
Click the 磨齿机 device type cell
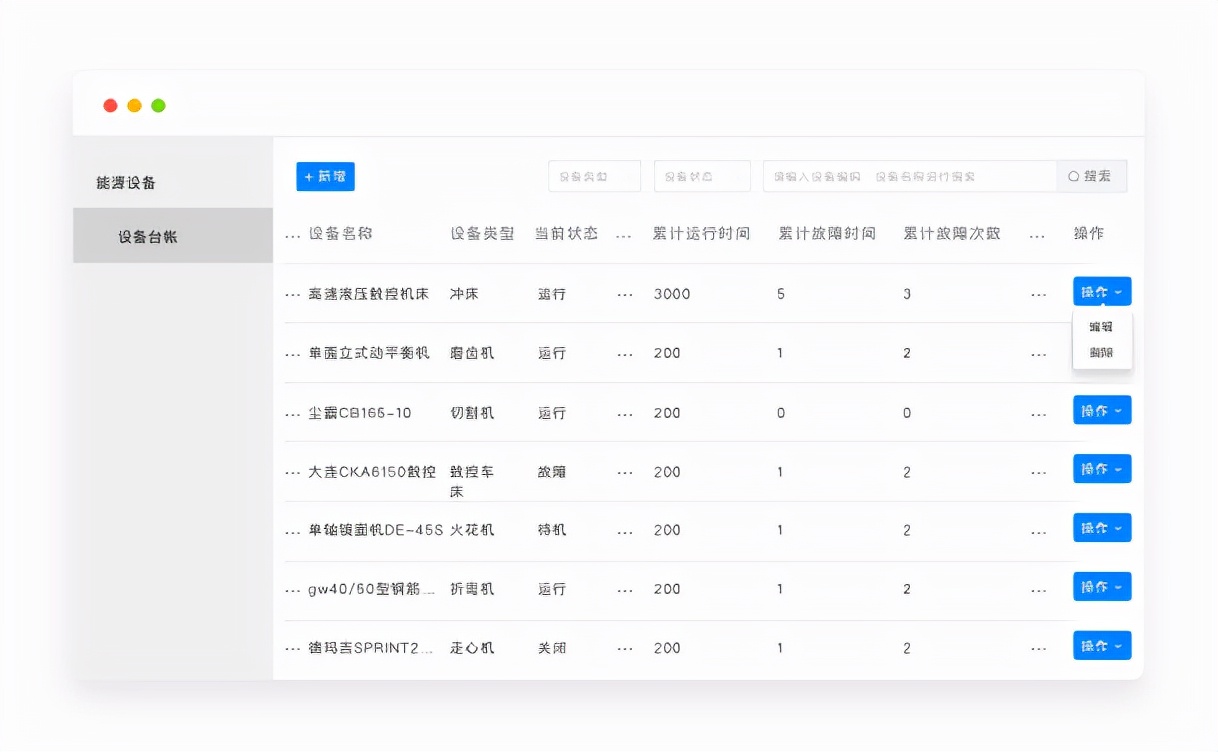coord(472,353)
